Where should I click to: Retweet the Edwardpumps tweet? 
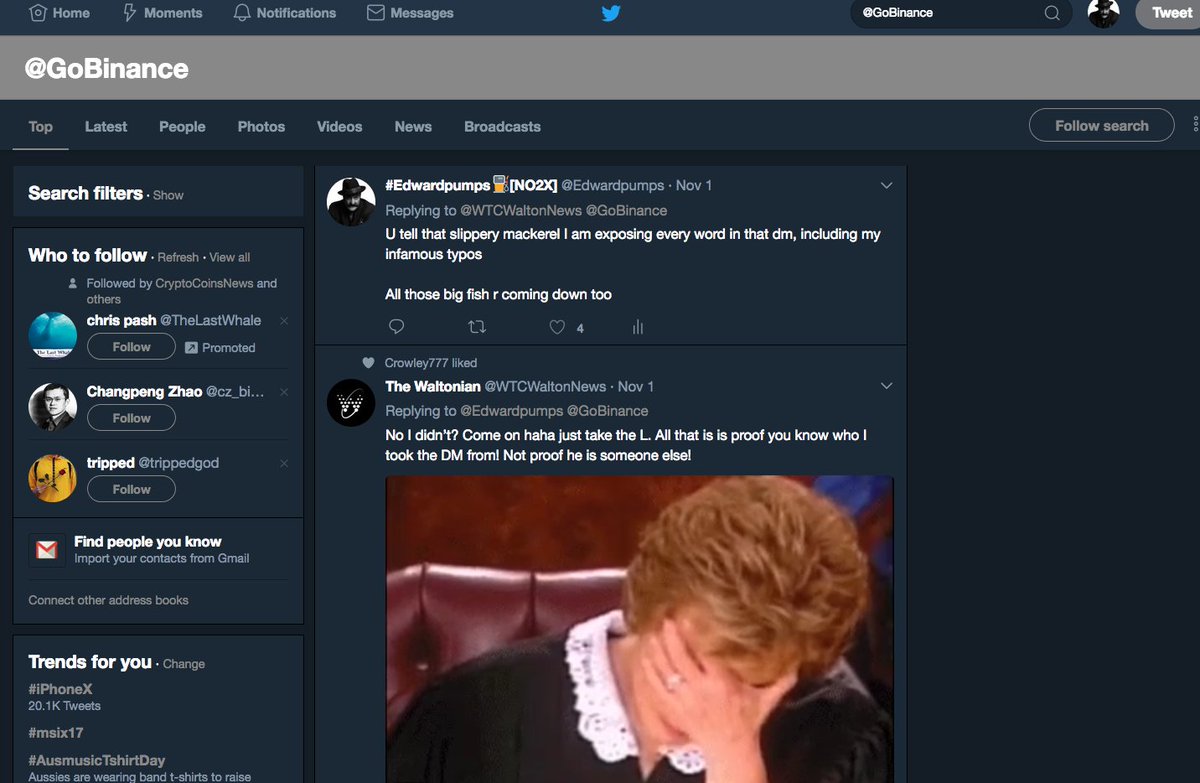pos(477,327)
